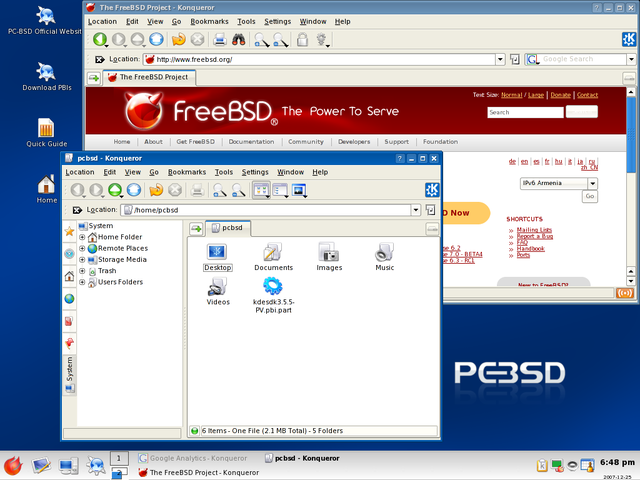This screenshot has height=480, width=640.
Task: Click Up arrow in pcbsd Konqueror toolbar
Action: [x=115, y=190]
